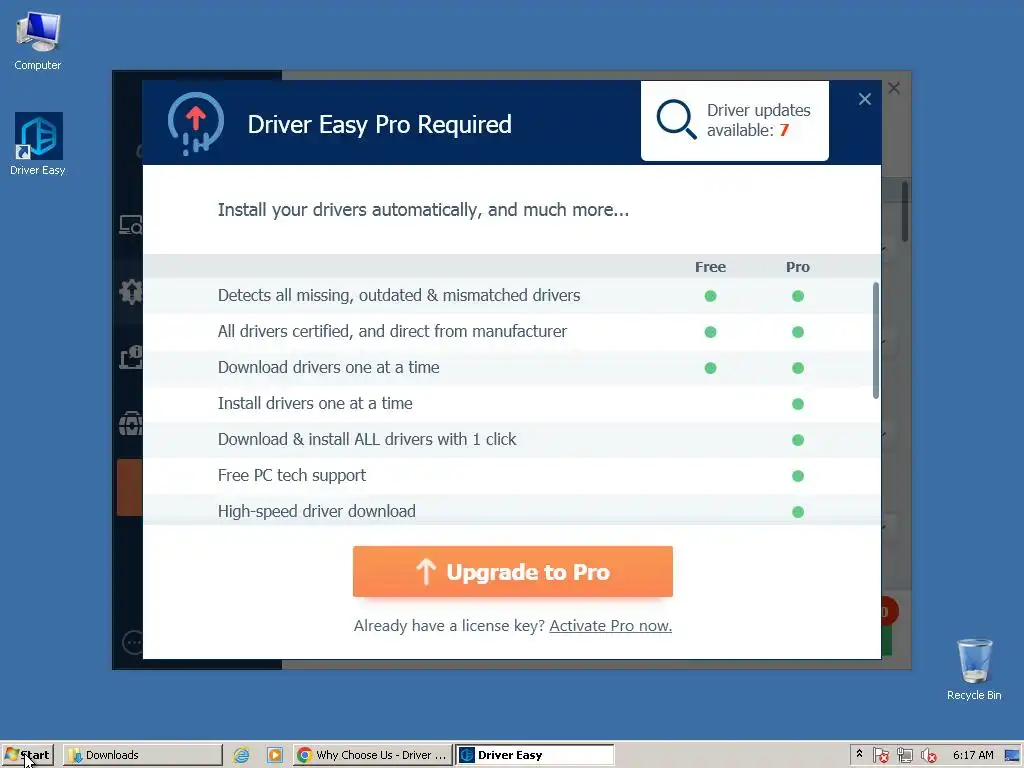Click the 'Driver updates available: 7' box
Viewport: 1024px width, 768px height.
click(x=735, y=121)
